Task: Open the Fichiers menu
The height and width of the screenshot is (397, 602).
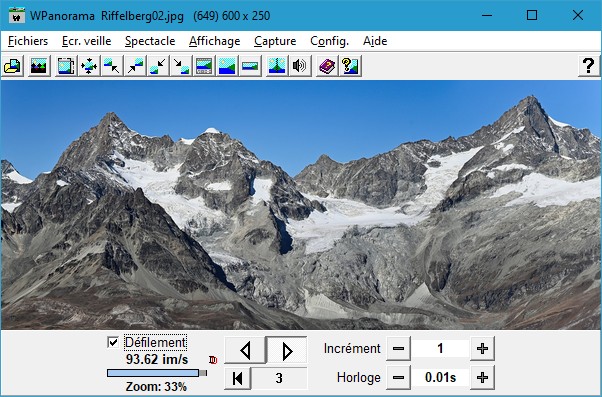Action: (x=28, y=41)
